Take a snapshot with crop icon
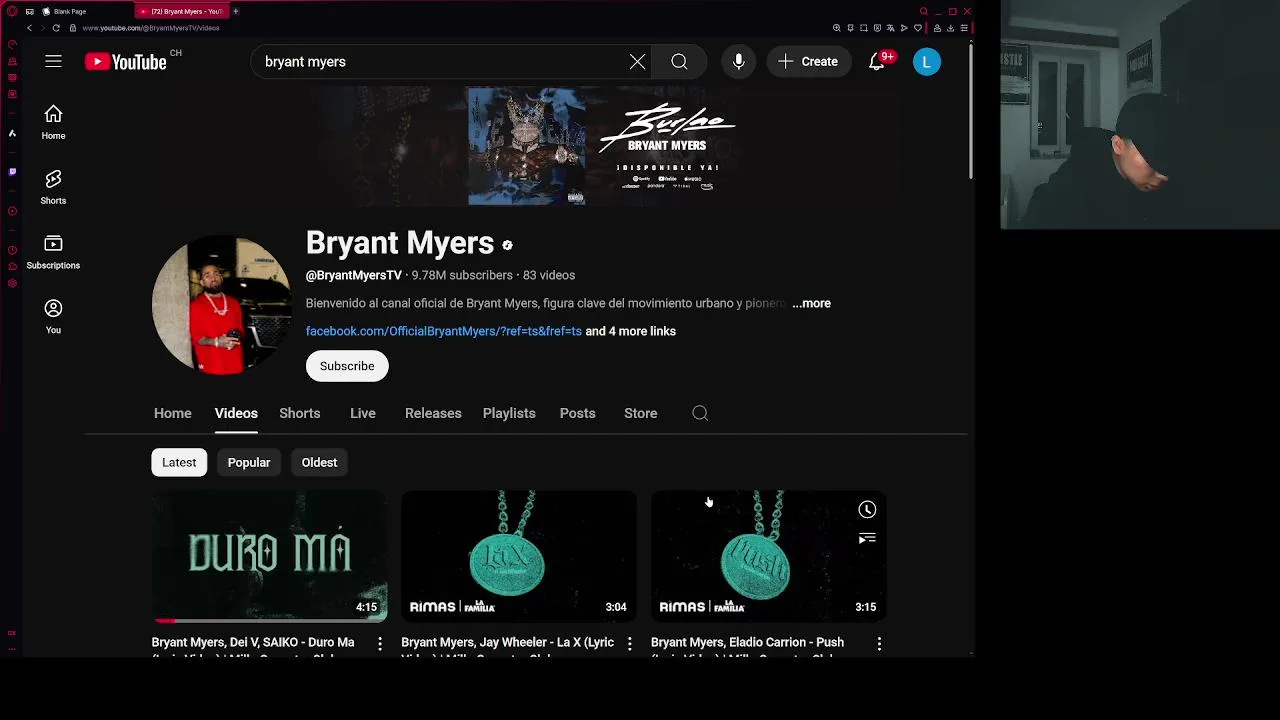Screen dimensions: 1280x720 point(864,28)
